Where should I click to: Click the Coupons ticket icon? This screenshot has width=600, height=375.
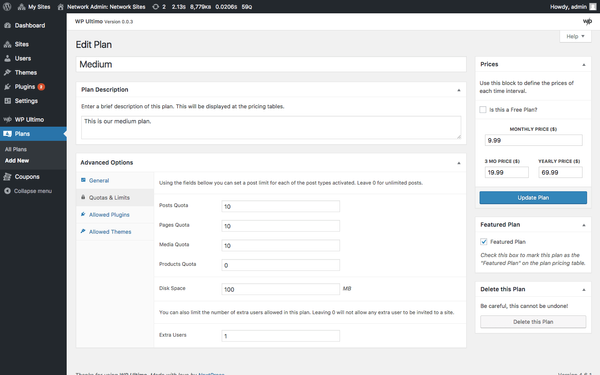pos(7,177)
